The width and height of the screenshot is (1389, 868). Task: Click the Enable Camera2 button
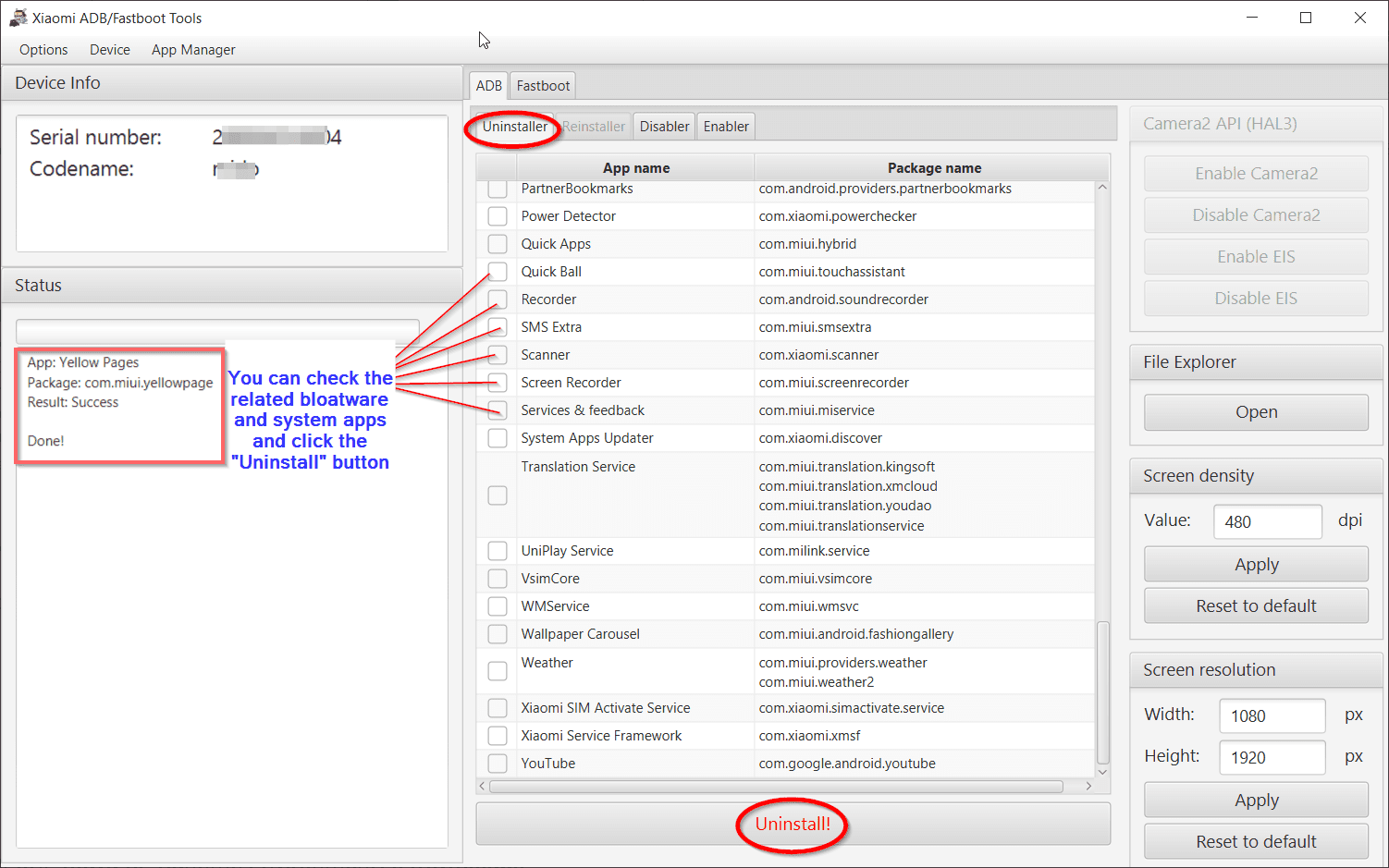pyautogui.click(x=1256, y=174)
